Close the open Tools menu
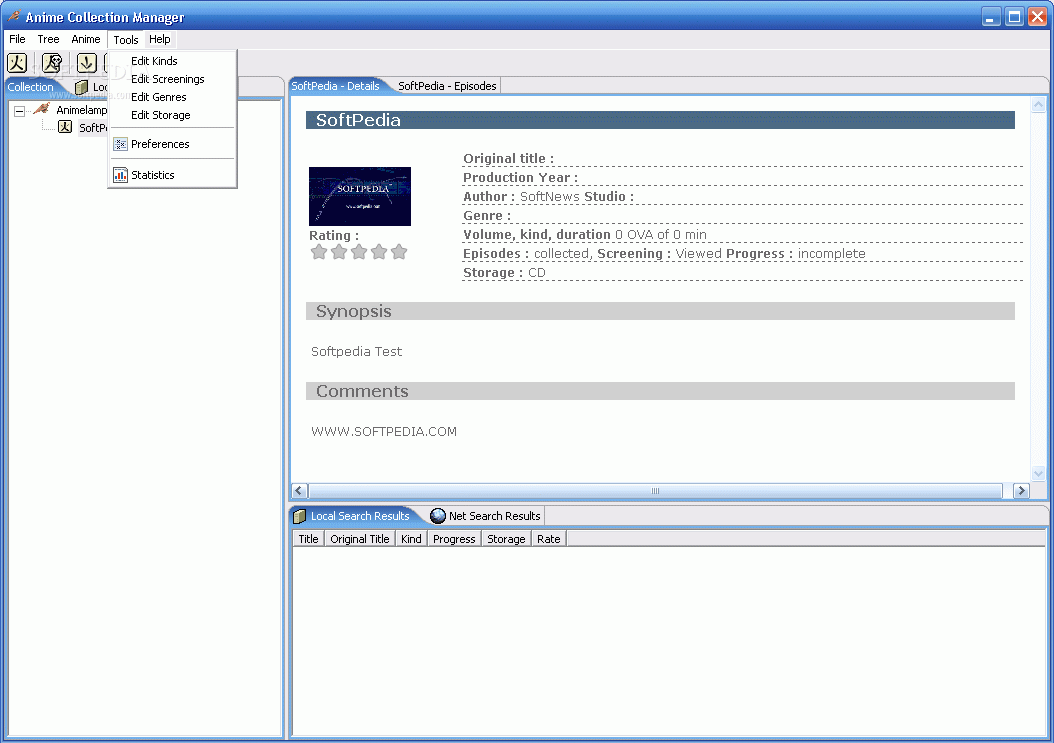This screenshot has height=743, width=1054. (126, 40)
